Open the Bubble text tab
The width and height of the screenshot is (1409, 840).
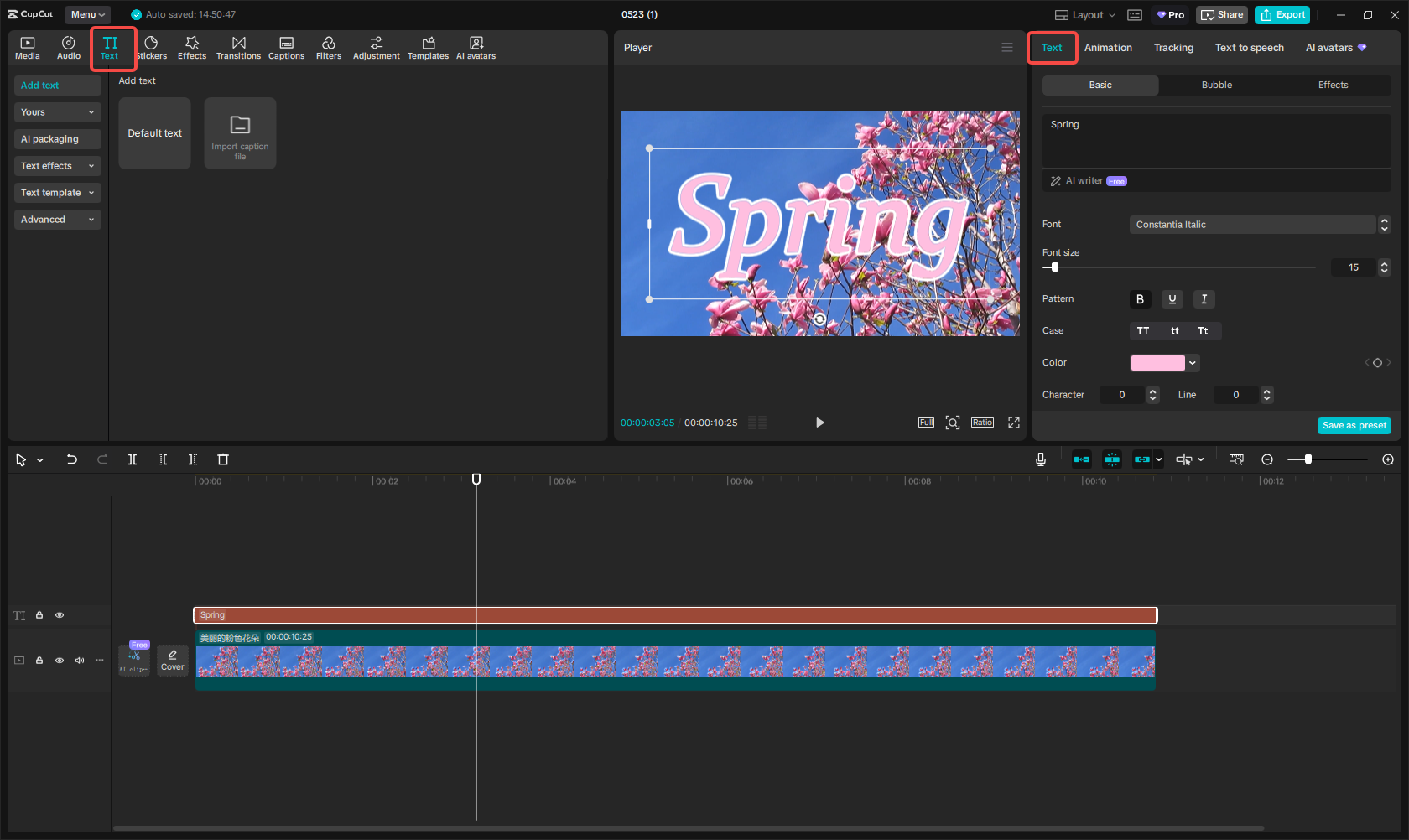1216,85
